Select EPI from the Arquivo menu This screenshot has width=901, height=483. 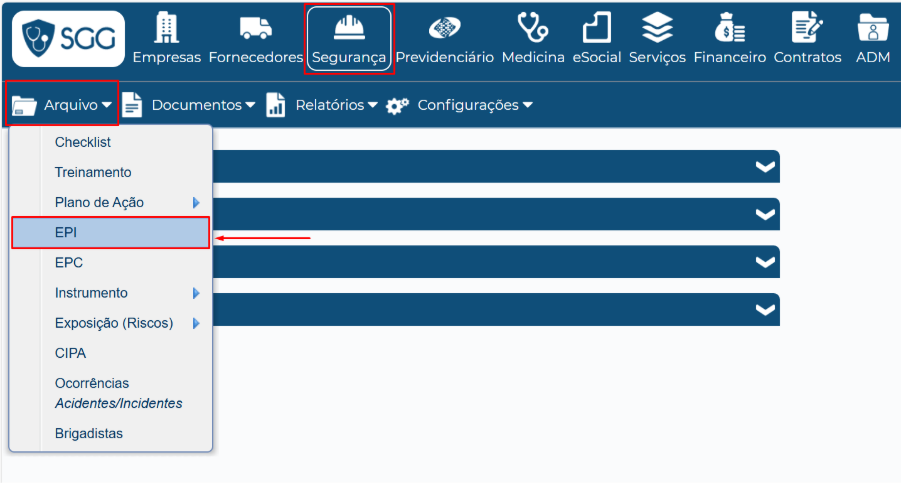coord(110,232)
